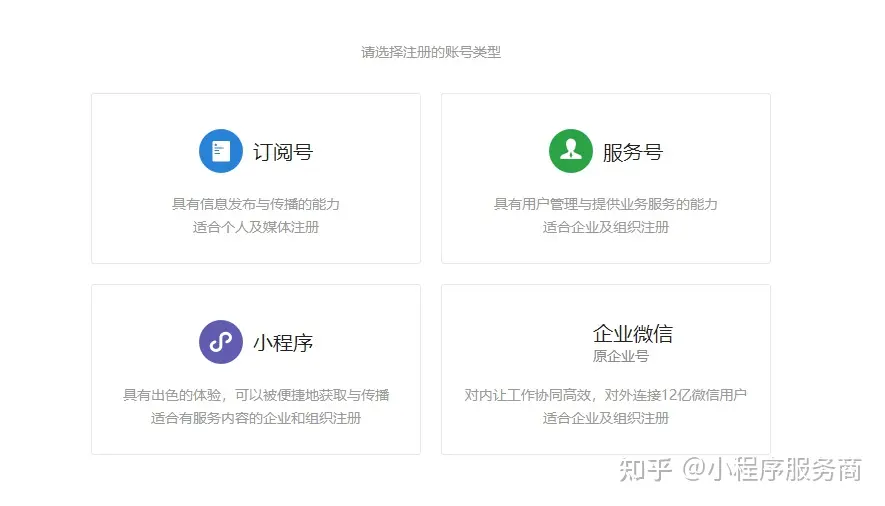Screen dimensions: 885x506
Task: Click the blue 订阅号 document icon
Action: [x=221, y=151]
